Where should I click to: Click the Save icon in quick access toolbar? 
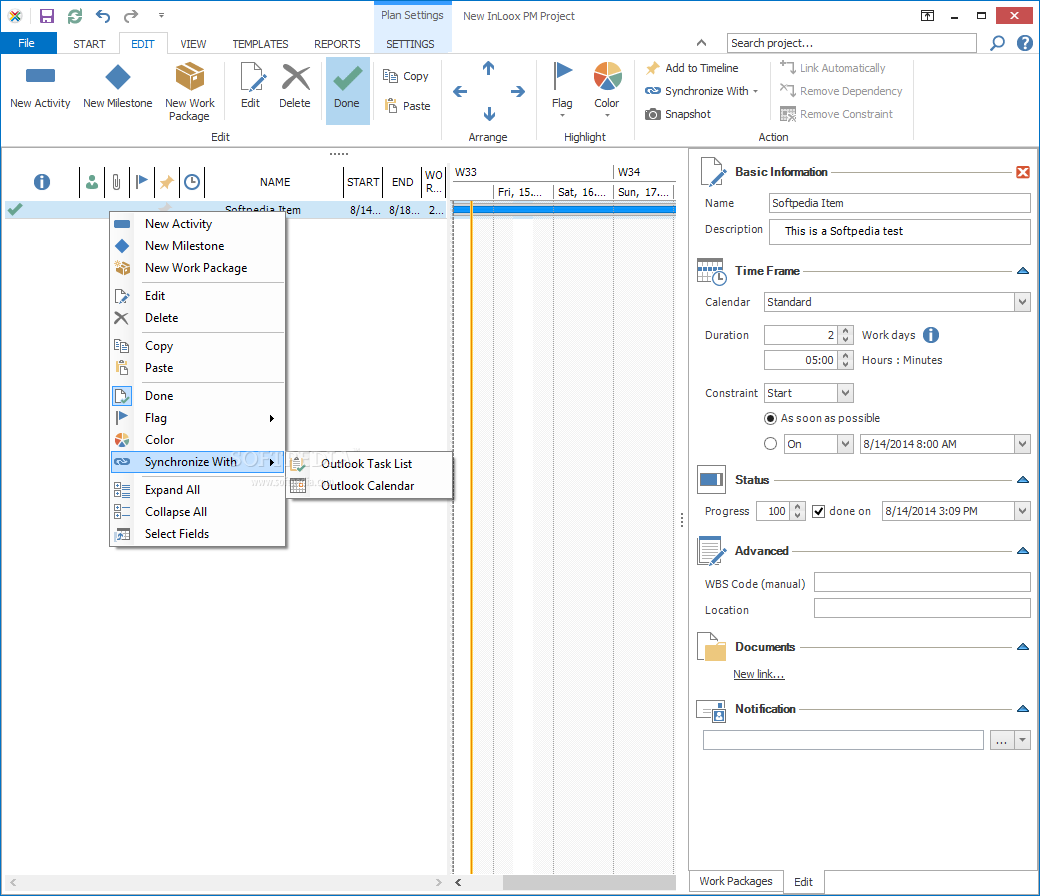tap(46, 15)
